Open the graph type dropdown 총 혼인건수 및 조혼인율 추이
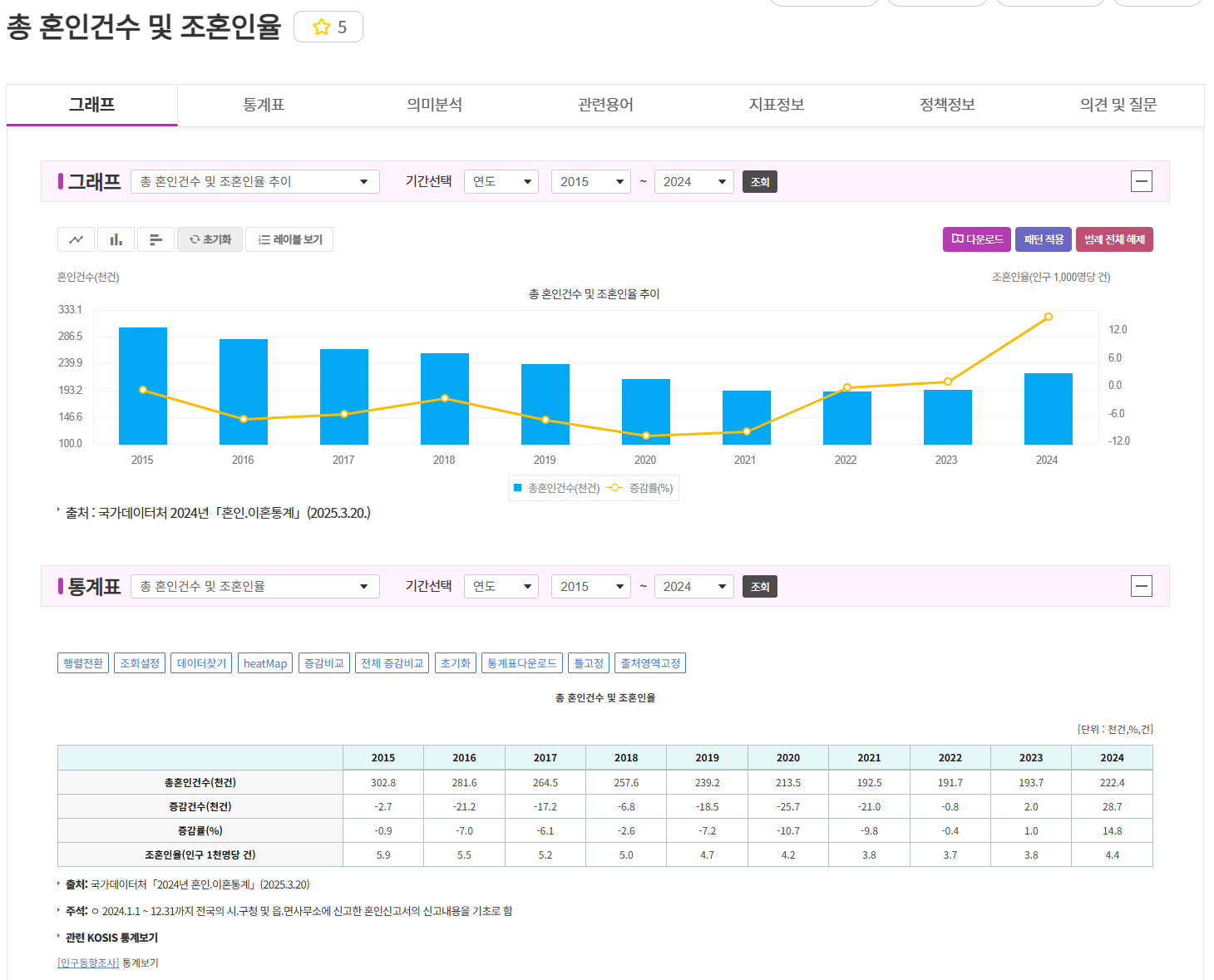Image resolution: width=1214 pixels, height=980 pixels. pos(254,181)
